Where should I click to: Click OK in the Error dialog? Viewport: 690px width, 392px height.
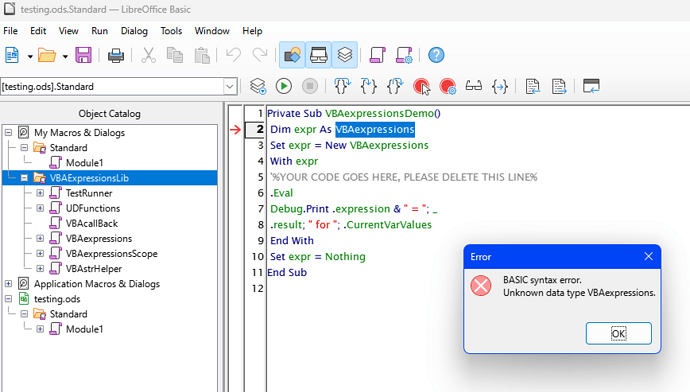coord(618,333)
